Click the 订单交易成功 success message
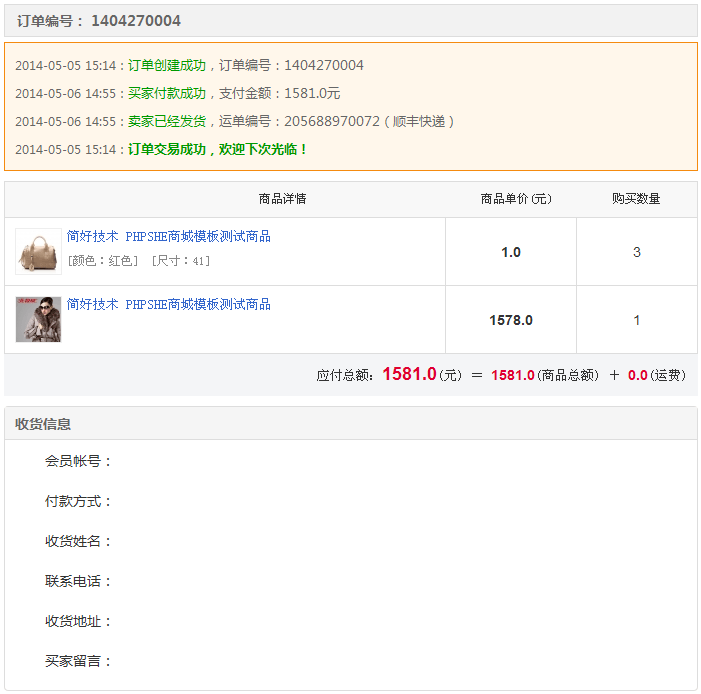Image resolution: width=701 pixels, height=694 pixels. click(x=217, y=150)
